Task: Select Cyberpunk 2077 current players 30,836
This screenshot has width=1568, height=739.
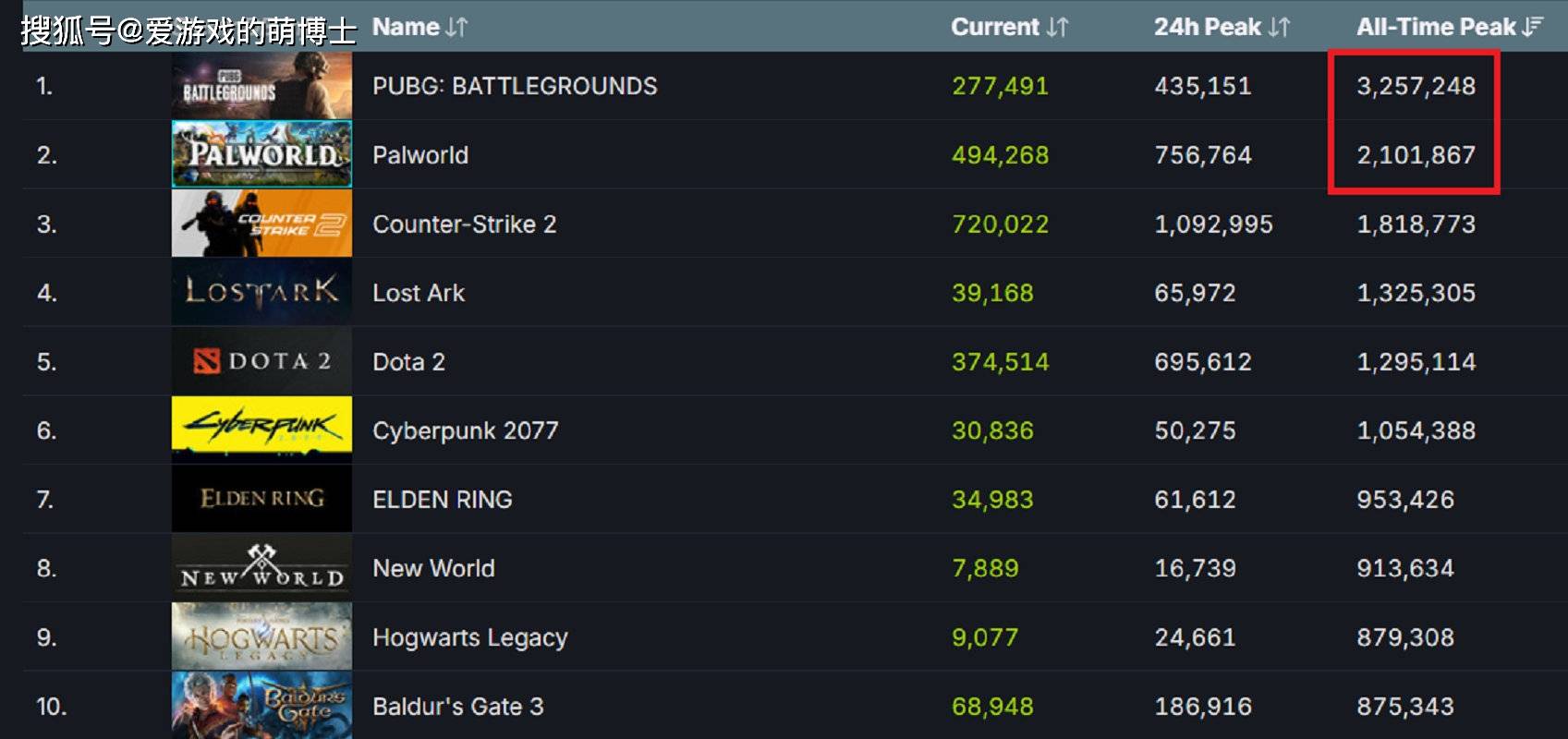Action: coord(992,430)
